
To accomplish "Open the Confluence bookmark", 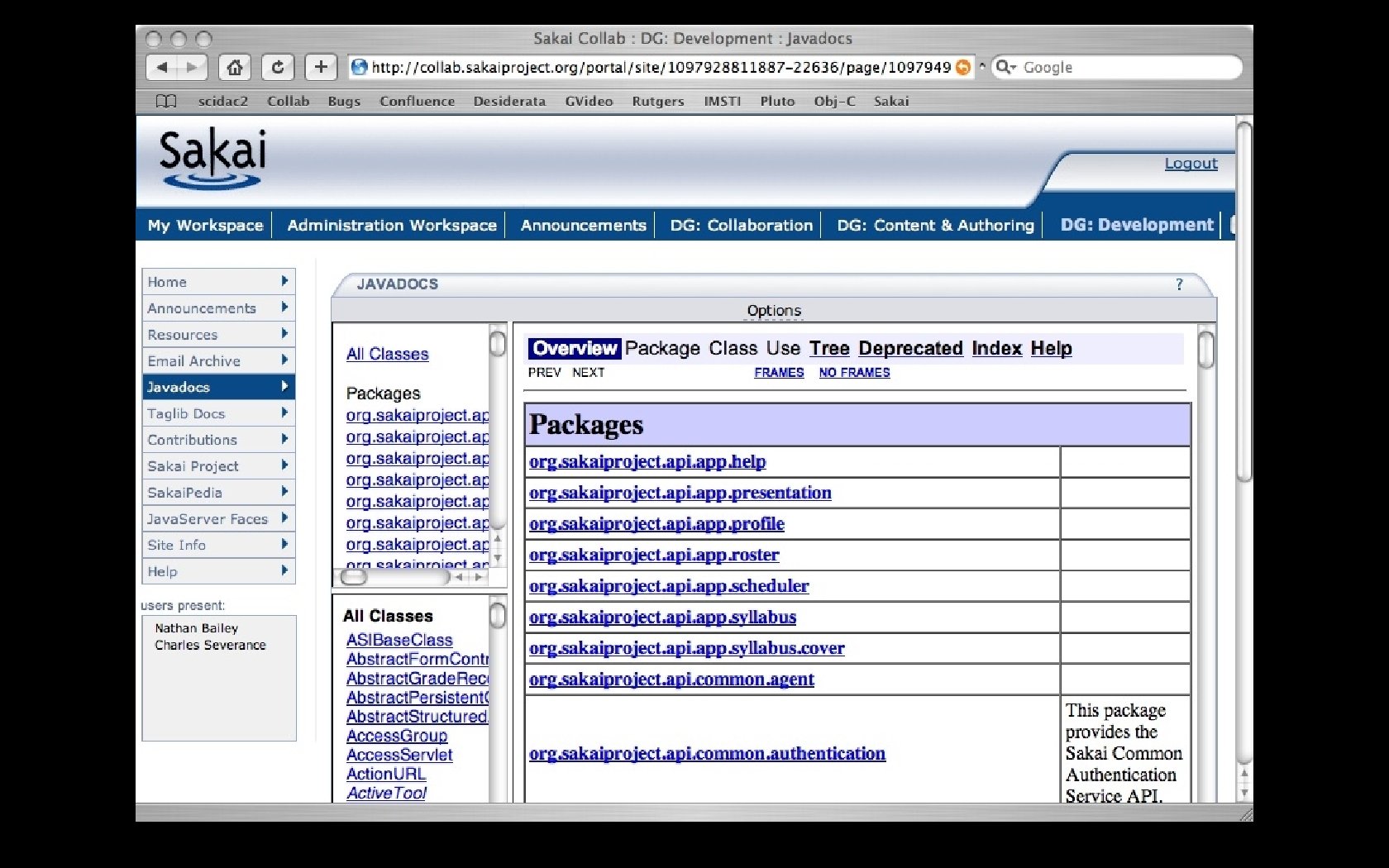I will click(418, 101).
